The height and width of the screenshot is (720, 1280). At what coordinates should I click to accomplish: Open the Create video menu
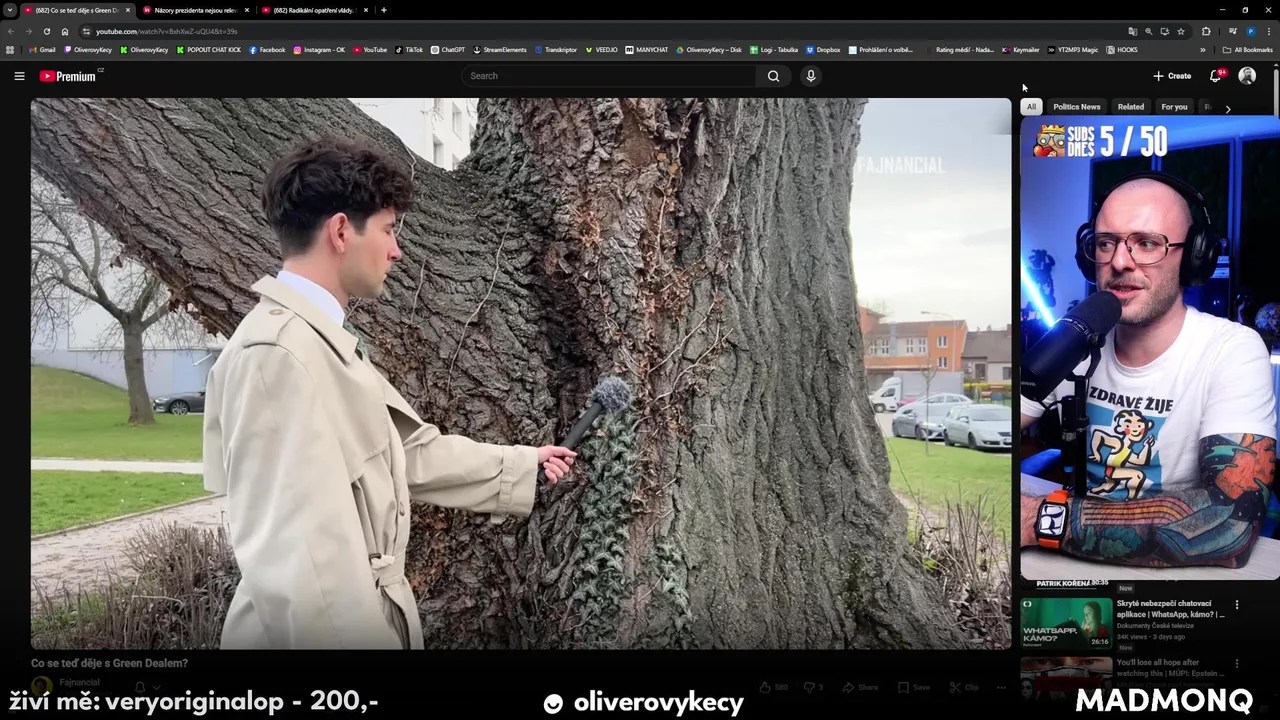pos(1172,76)
